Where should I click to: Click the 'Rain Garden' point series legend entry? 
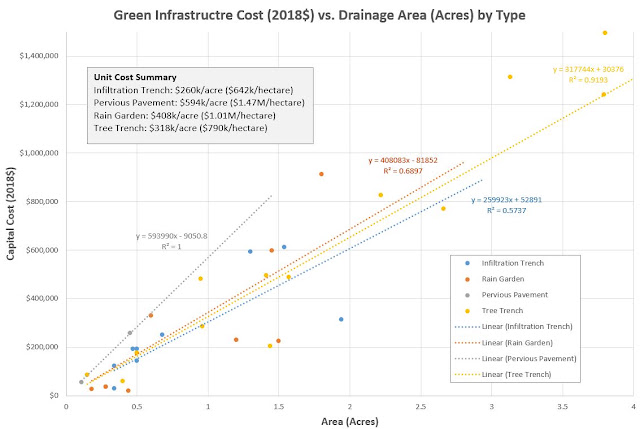point(495,279)
